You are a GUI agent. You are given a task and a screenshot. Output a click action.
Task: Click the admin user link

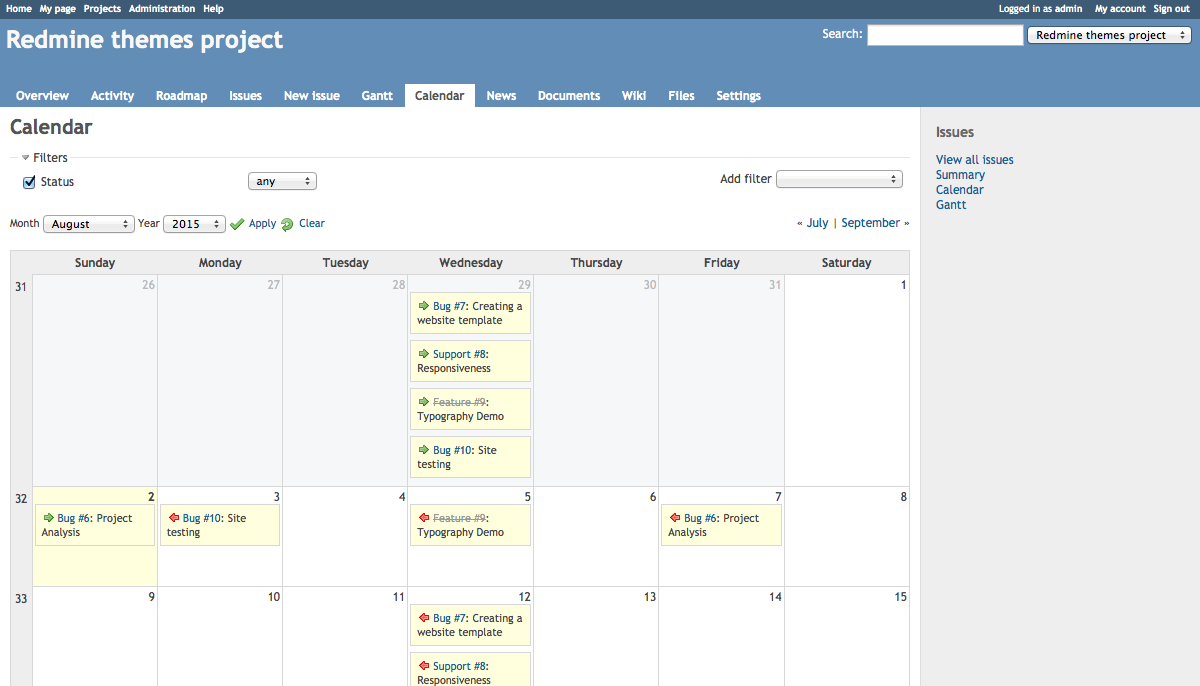point(1068,8)
